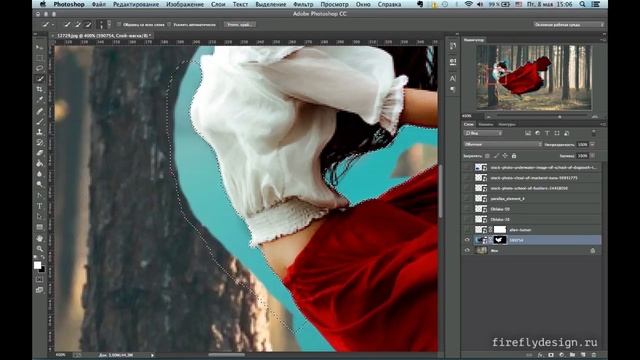
Task: Select the Path Selection tool
Action: (40, 217)
